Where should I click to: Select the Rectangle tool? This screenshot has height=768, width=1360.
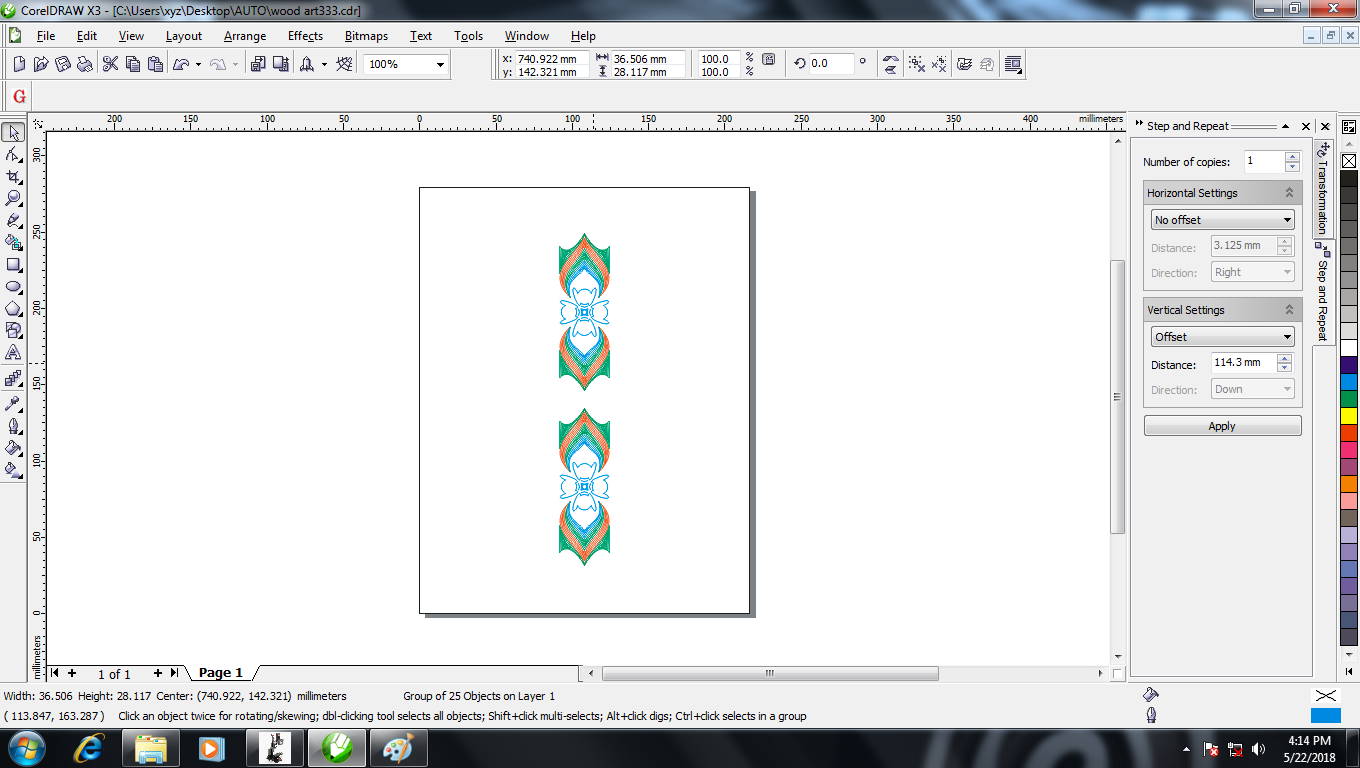[x=14, y=265]
